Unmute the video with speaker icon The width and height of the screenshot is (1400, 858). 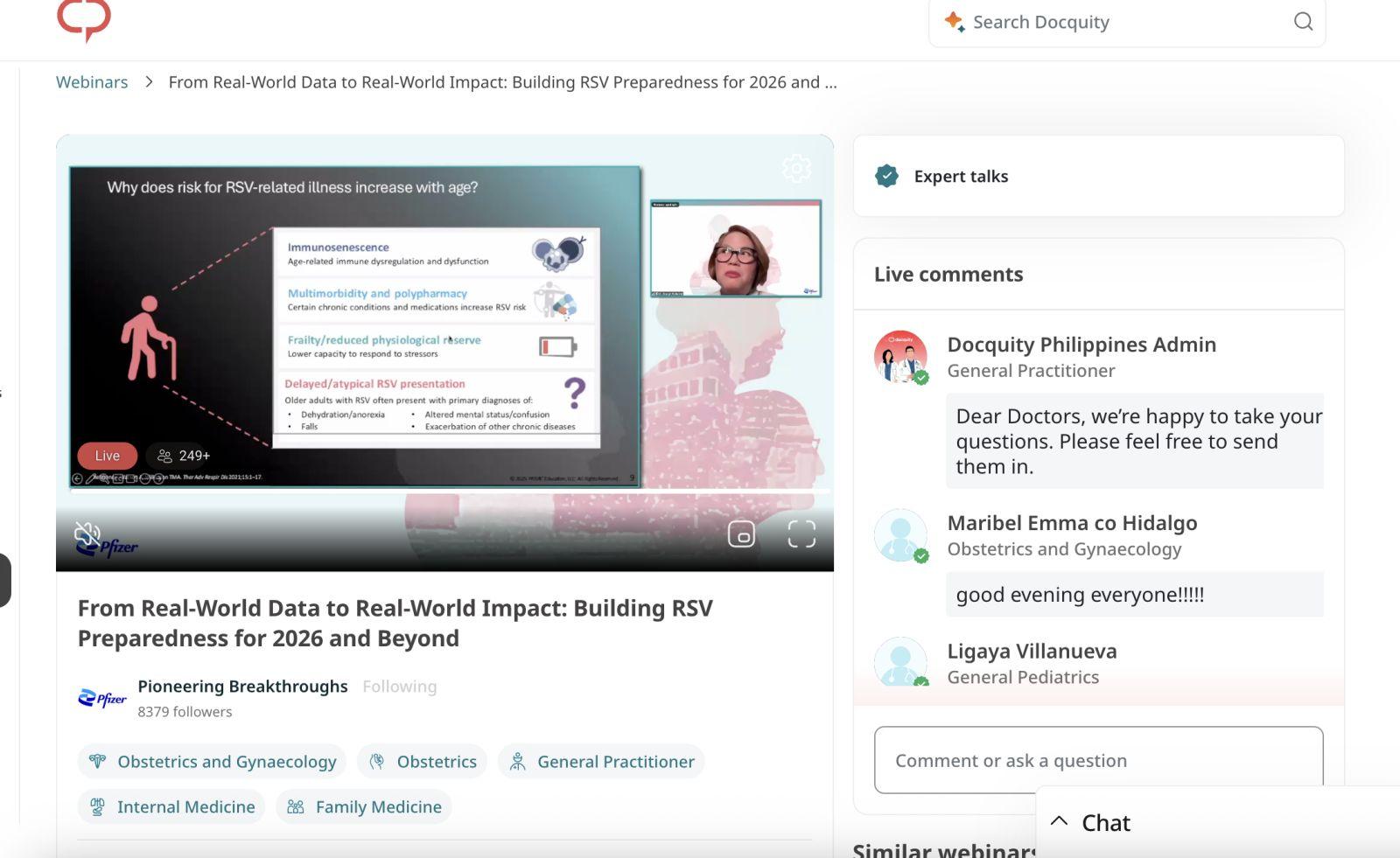coord(87,534)
